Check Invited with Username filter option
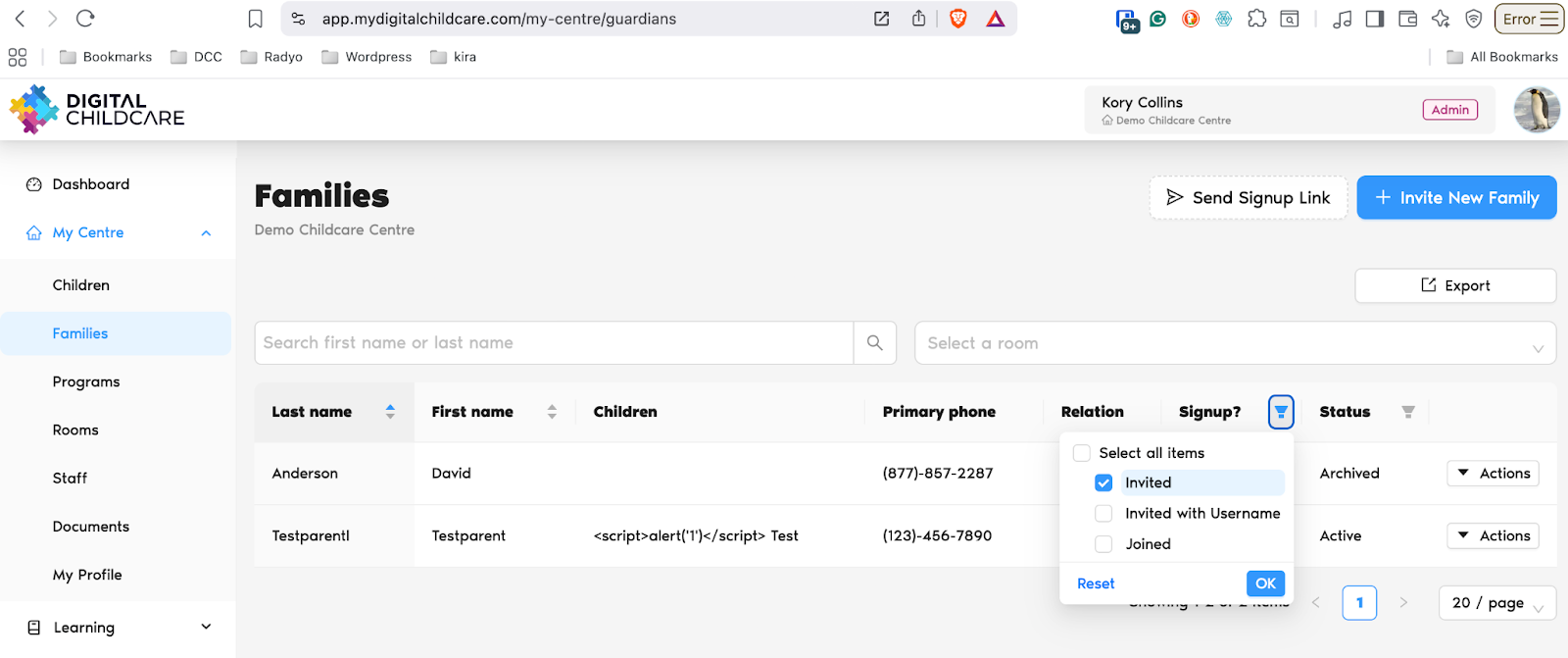This screenshot has height=658, width=1568. [1103, 513]
